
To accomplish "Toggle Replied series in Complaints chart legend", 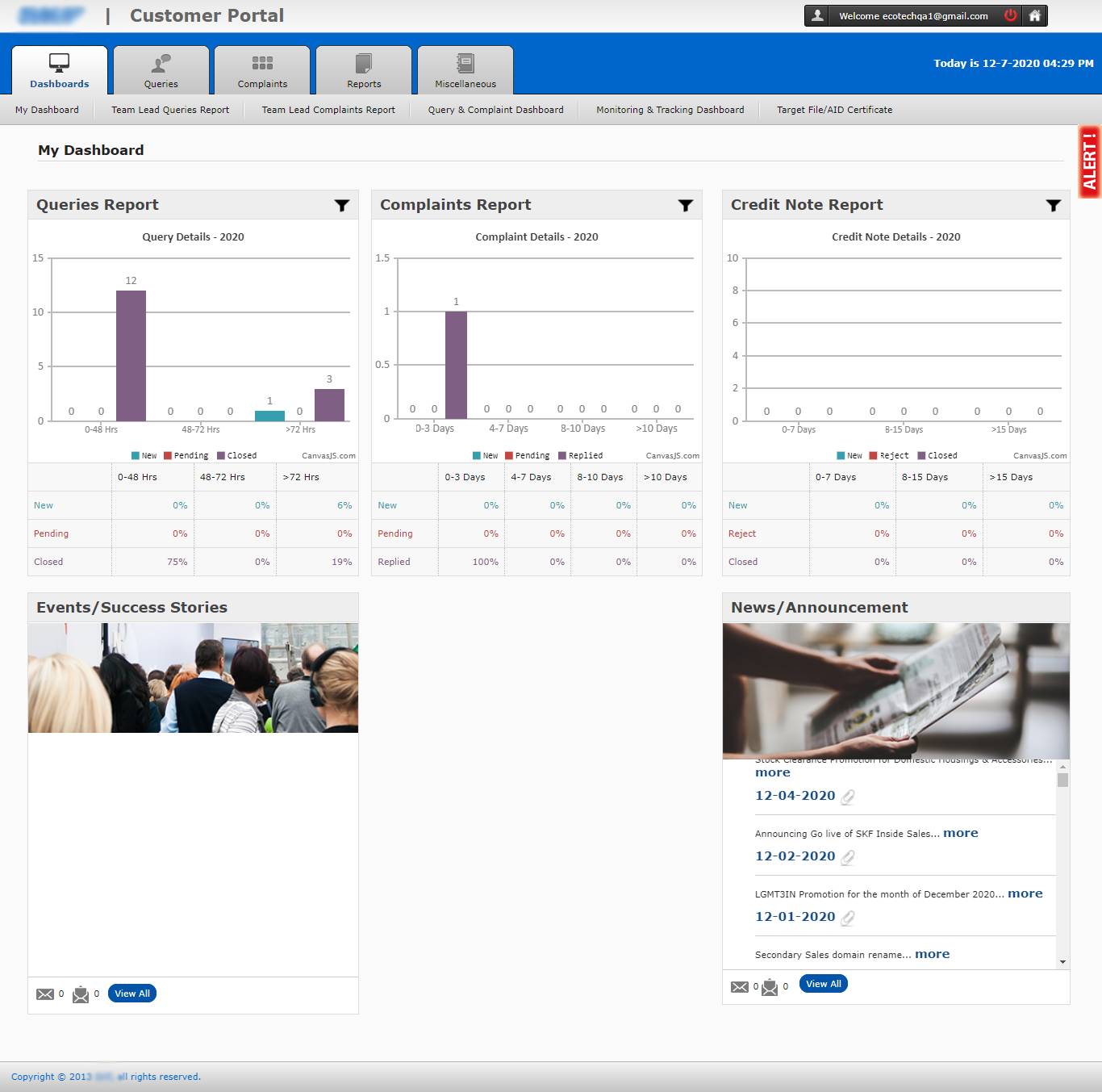I will pos(581,456).
